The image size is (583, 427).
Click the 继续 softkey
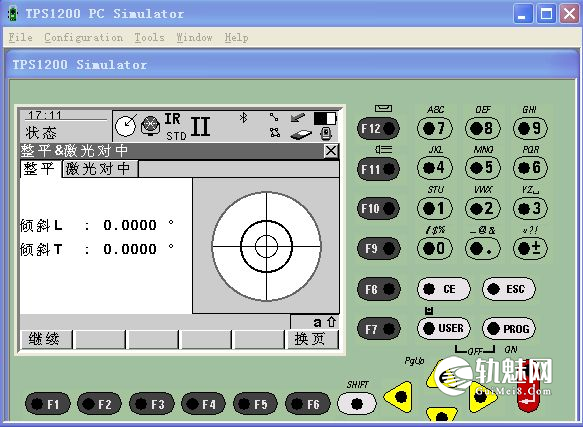(46, 339)
